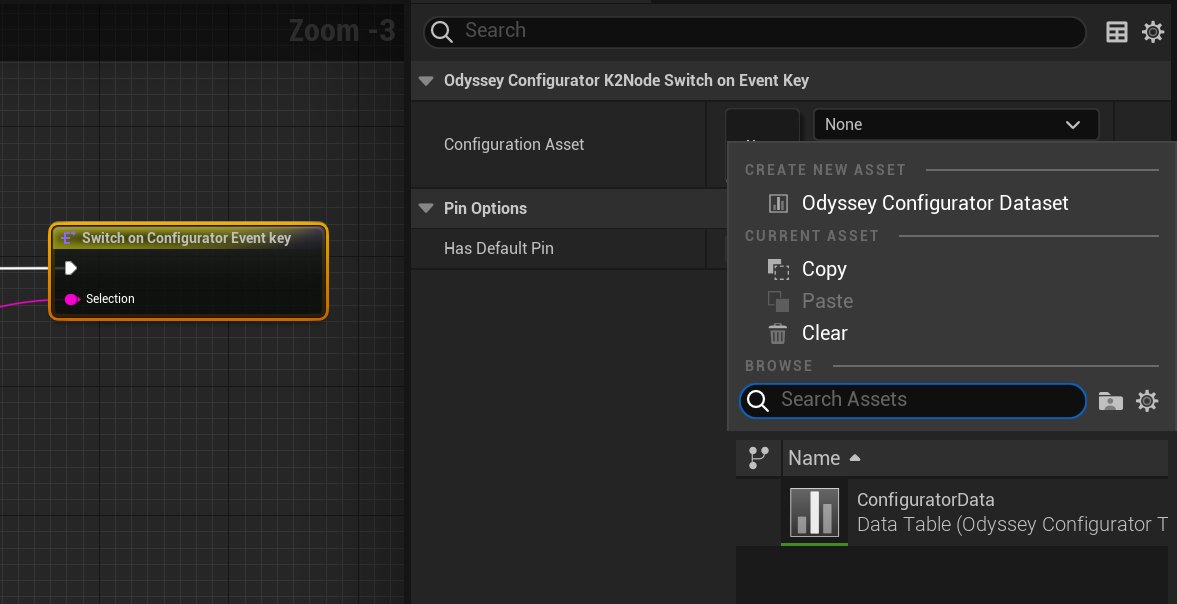Create new Odyssey Configurator Dataset
The height and width of the screenshot is (604, 1177).
tap(934, 203)
